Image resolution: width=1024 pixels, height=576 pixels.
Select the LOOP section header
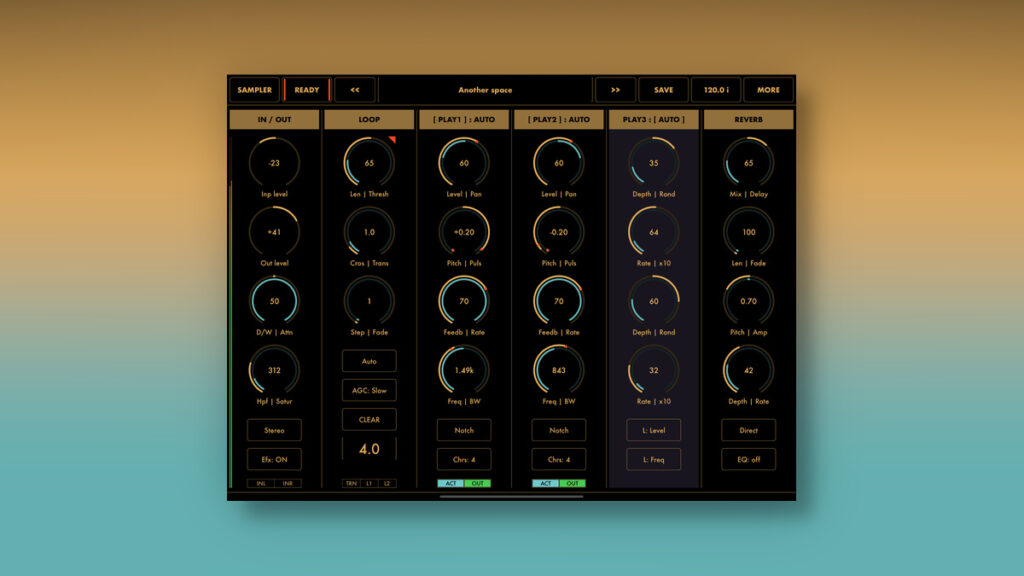[x=369, y=120]
